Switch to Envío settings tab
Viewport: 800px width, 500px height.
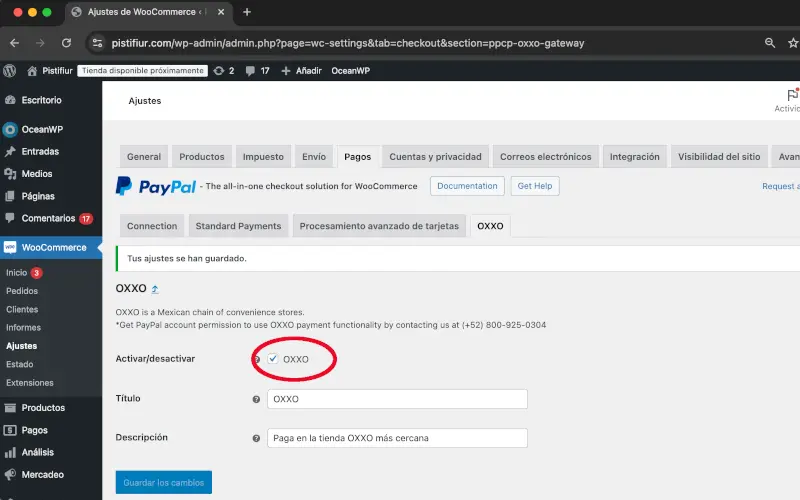(314, 157)
